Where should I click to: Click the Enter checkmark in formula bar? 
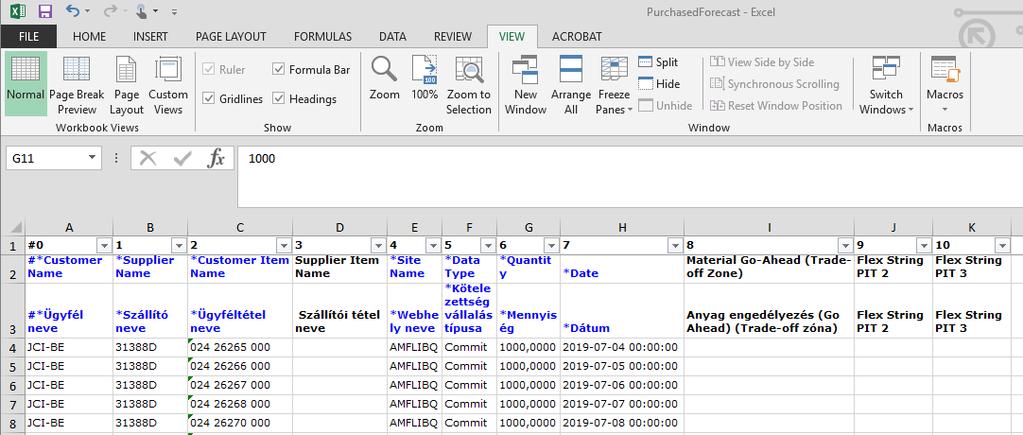[183, 158]
